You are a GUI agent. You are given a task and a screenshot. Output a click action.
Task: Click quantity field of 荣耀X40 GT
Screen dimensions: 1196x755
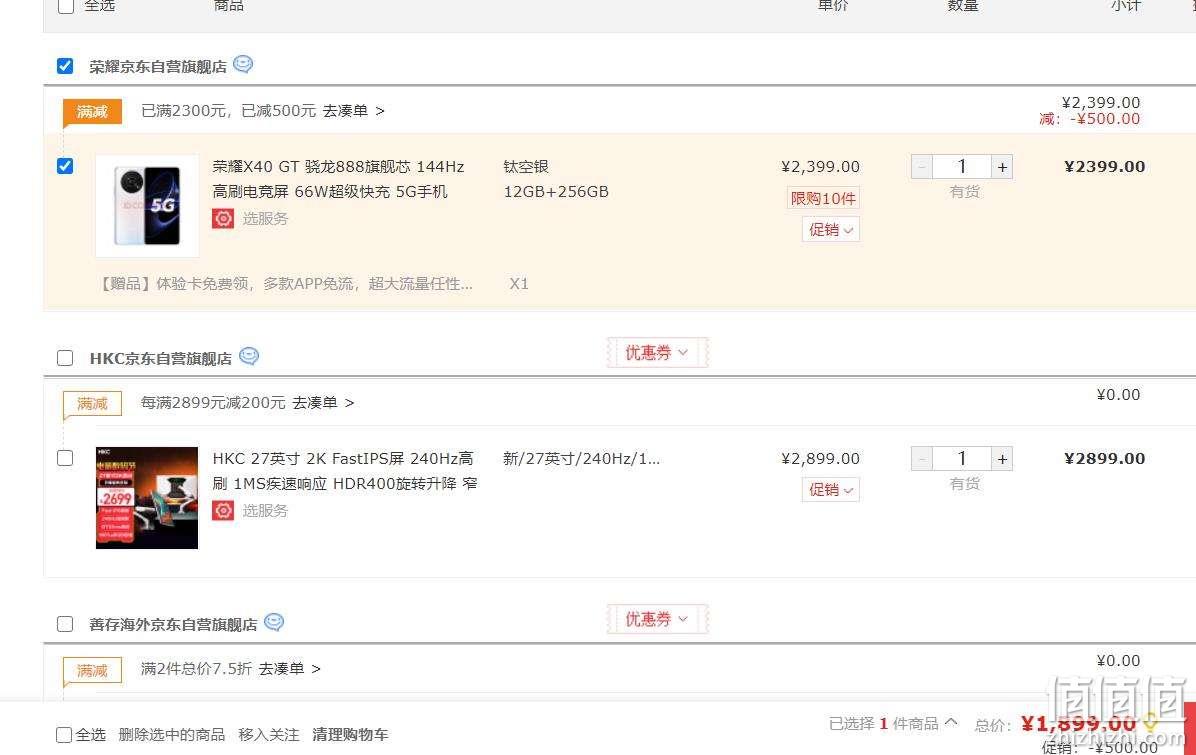click(x=962, y=167)
